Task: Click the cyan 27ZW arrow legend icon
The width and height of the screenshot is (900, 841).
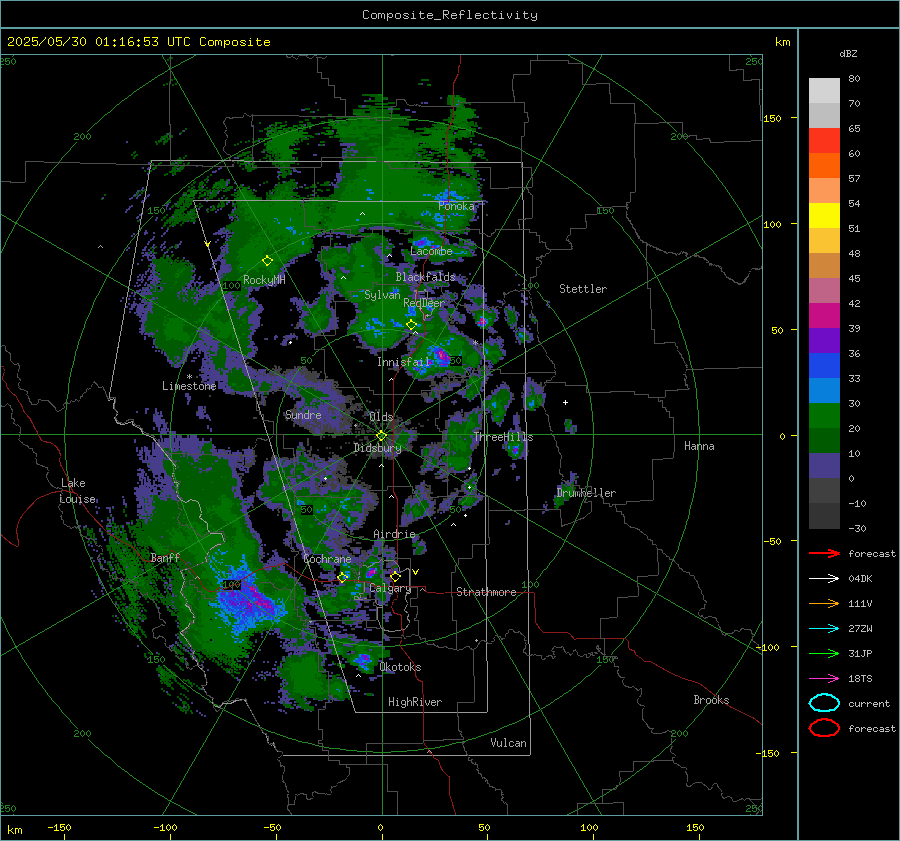Action: pos(824,629)
